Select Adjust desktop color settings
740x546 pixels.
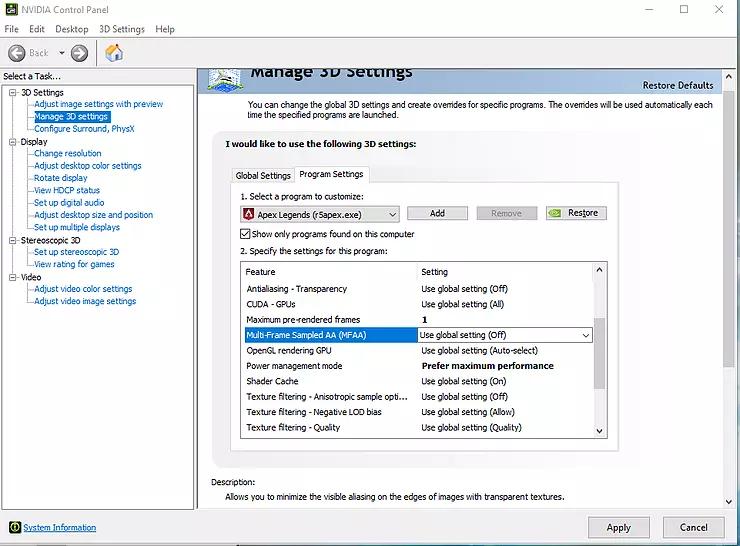(87, 166)
